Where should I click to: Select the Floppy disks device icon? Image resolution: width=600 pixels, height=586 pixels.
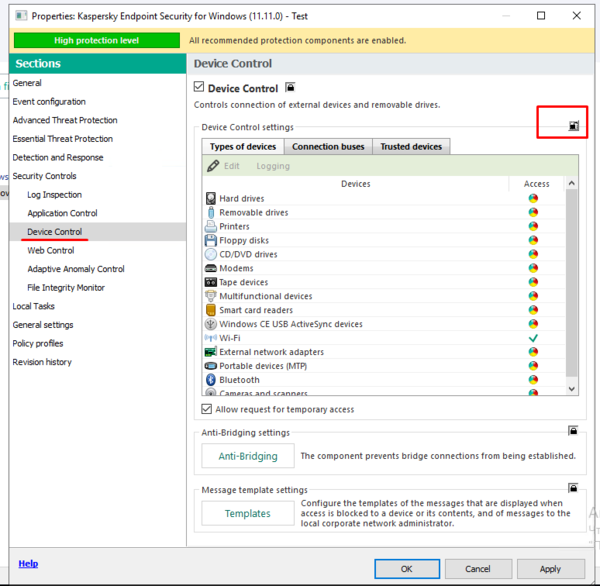click(x=211, y=240)
